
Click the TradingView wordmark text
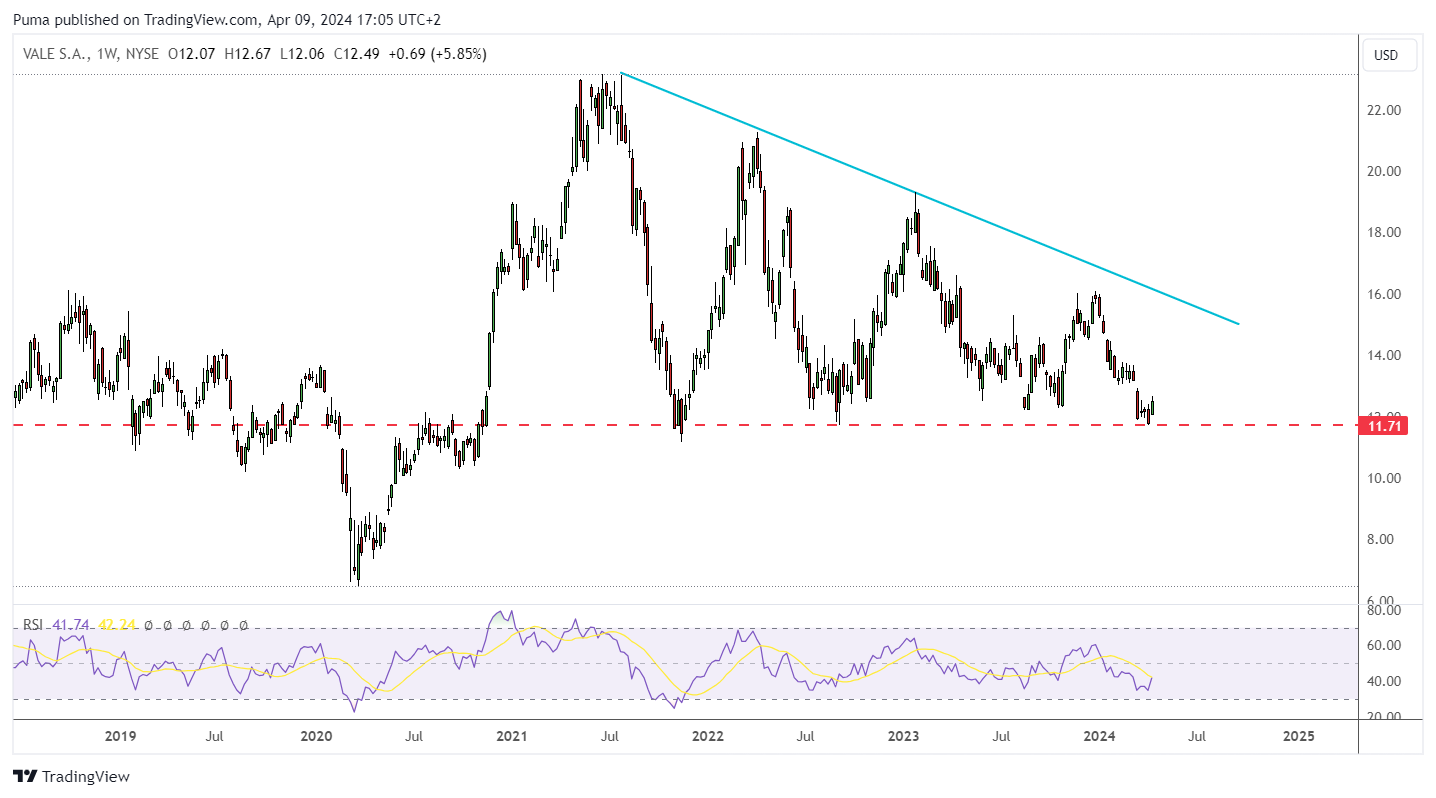point(86,776)
